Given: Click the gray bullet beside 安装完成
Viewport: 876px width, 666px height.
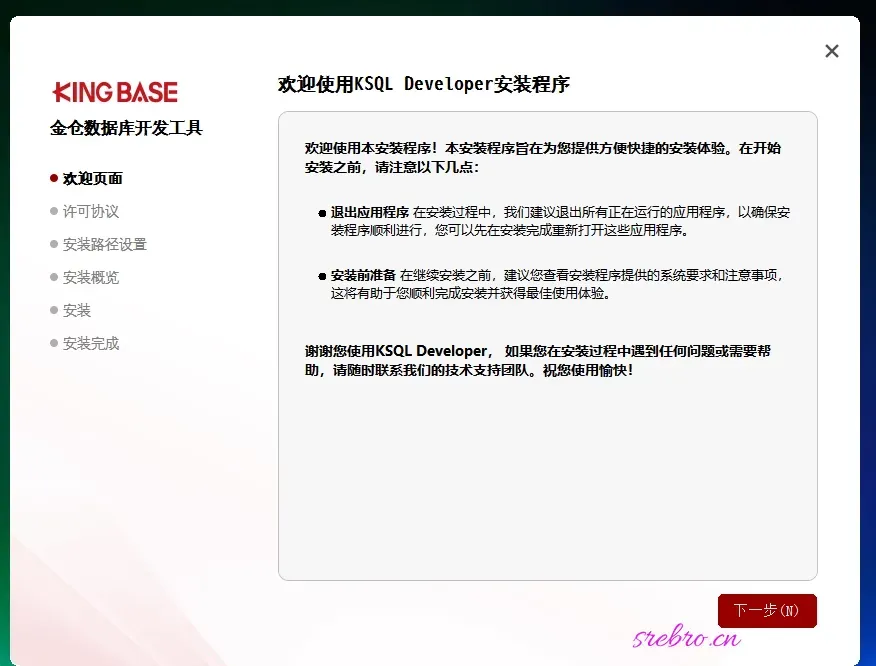Looking at the screenshot, I should pos(54,343).
